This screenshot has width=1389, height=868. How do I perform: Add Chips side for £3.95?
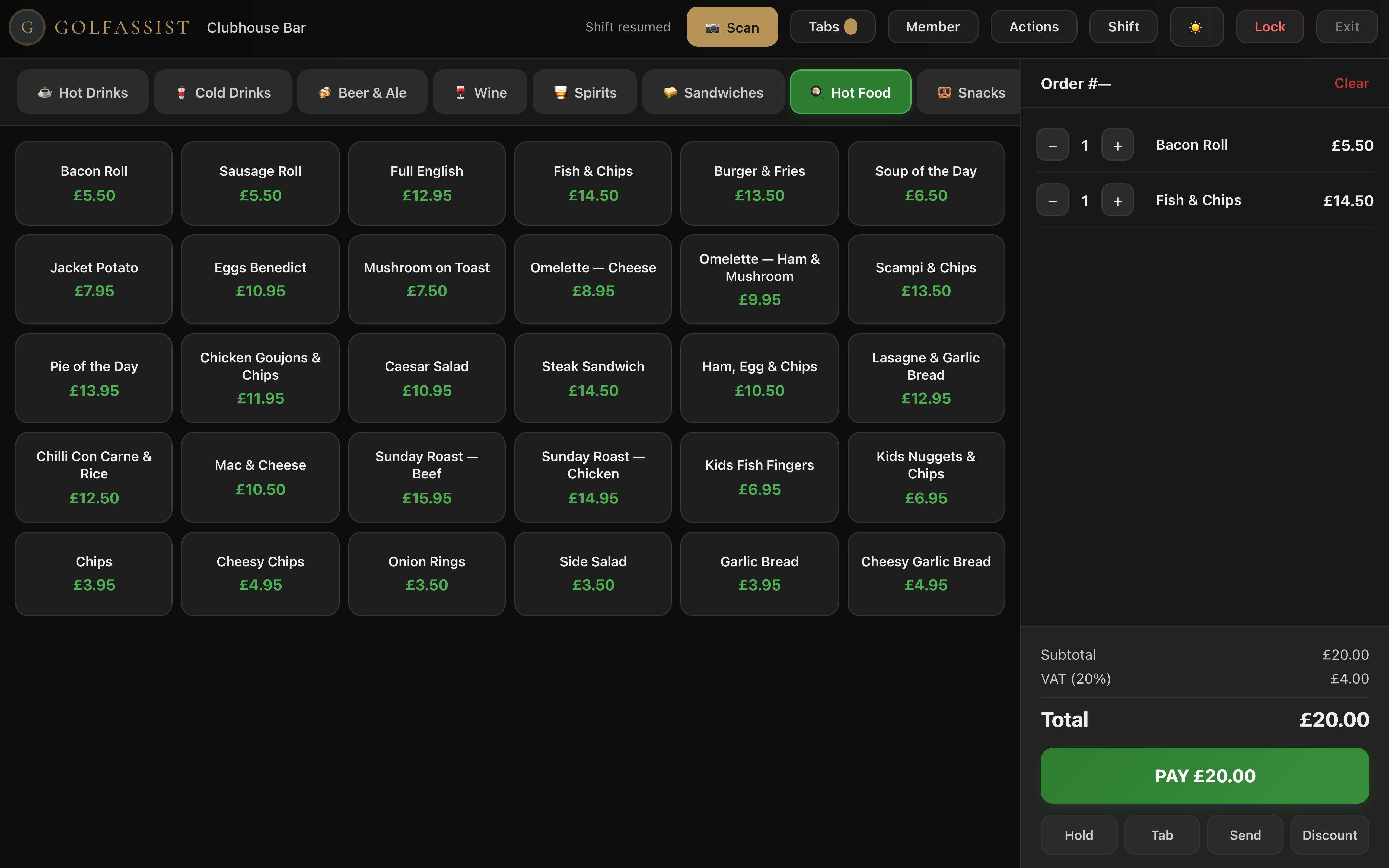[x=94, y=573]
